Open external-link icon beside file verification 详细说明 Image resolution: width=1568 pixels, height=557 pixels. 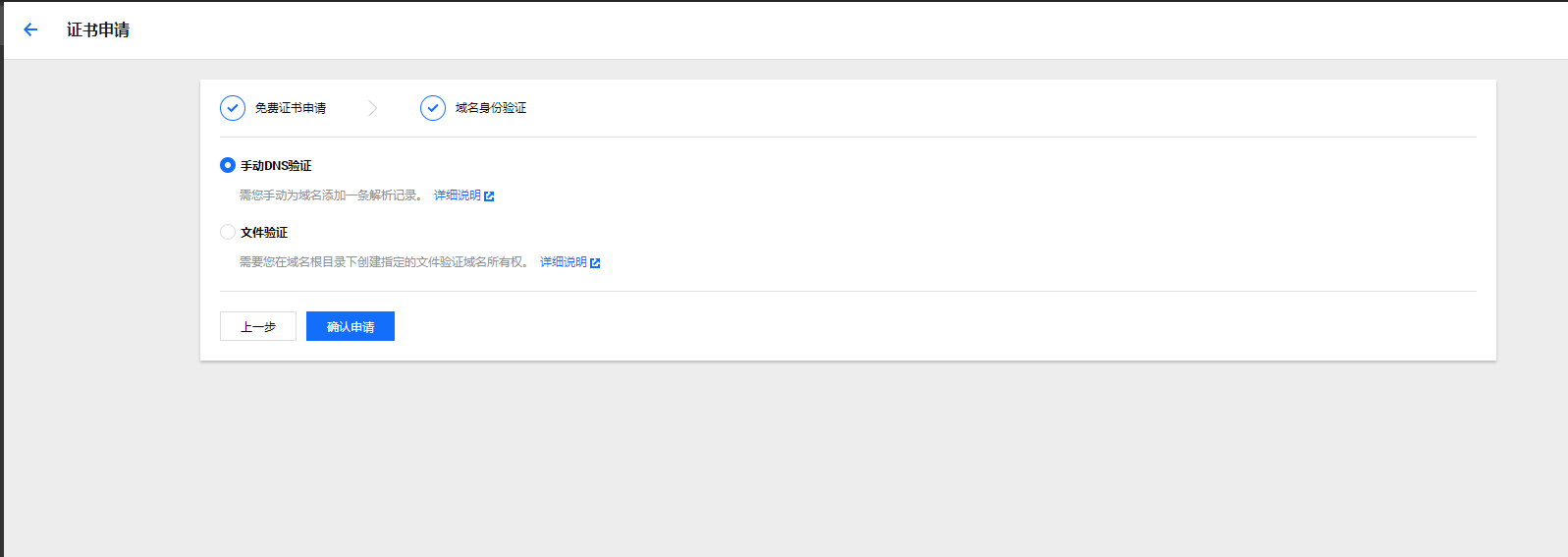coord(595,263)
